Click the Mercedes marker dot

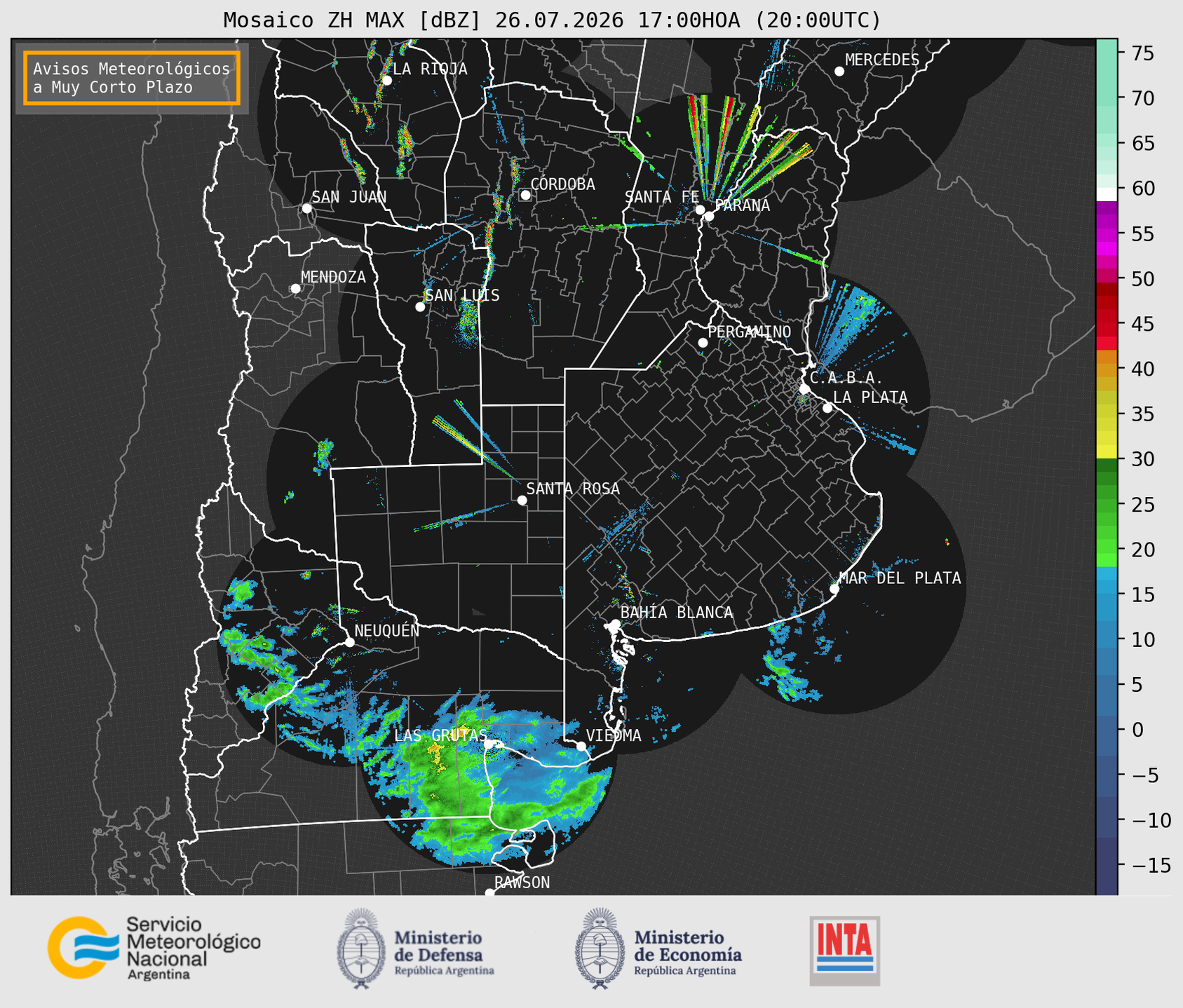click(x=839, y=71)
